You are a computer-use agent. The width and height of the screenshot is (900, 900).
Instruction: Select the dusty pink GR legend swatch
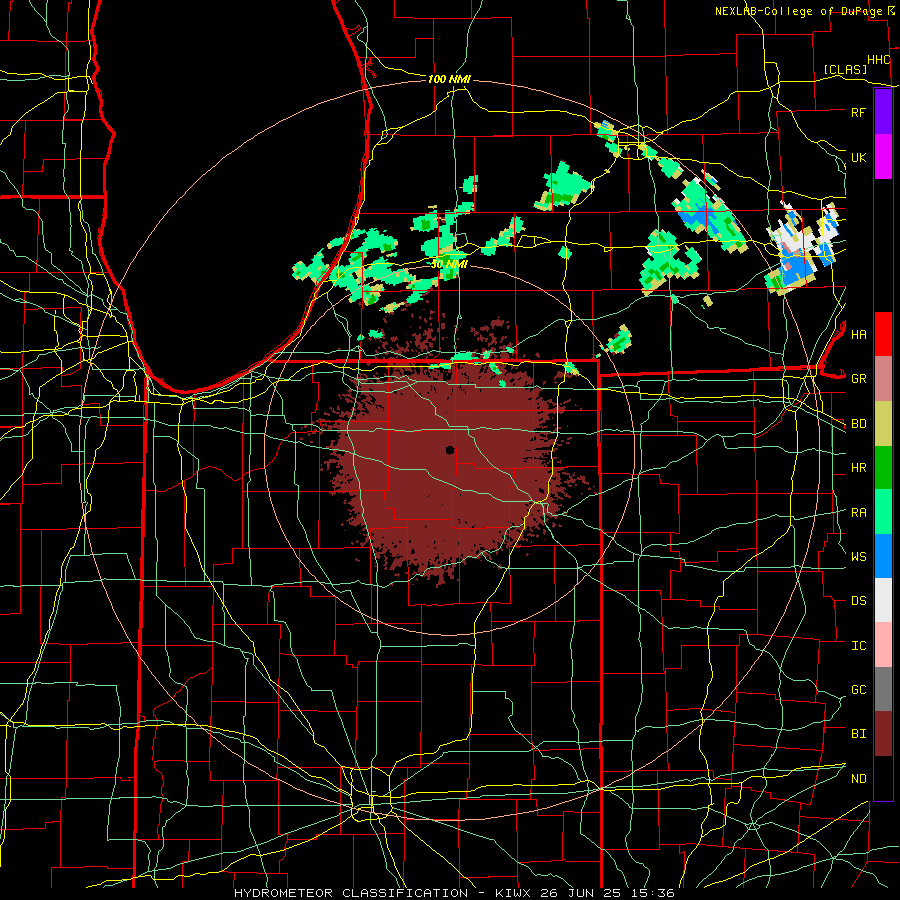pyautogui.click(x=883, y=379)
